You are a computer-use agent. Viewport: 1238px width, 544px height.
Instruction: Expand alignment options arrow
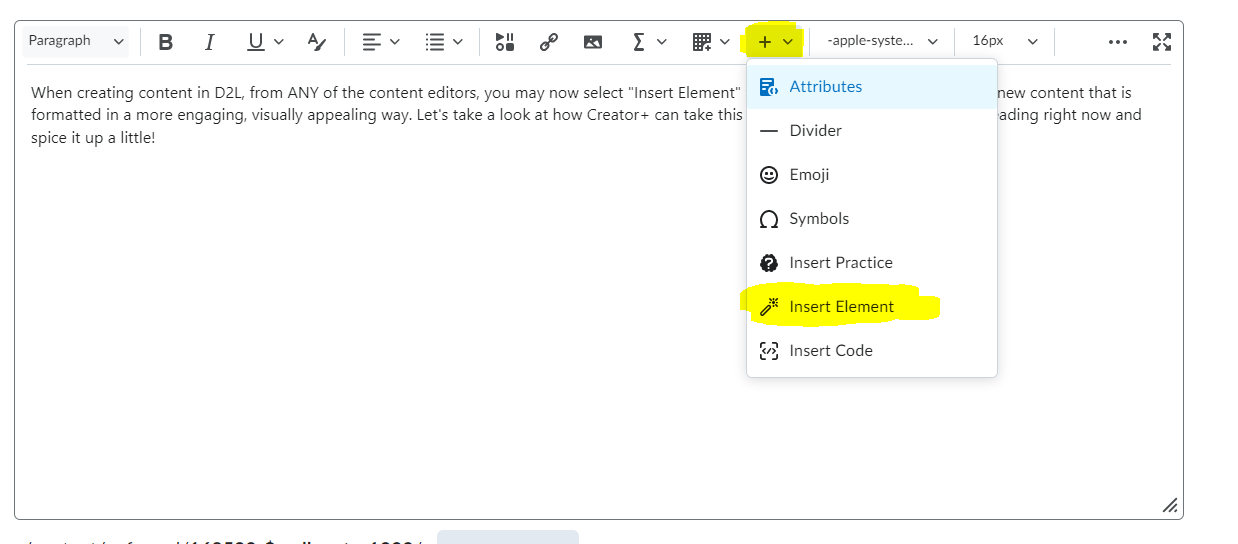(x=394, y=42)
